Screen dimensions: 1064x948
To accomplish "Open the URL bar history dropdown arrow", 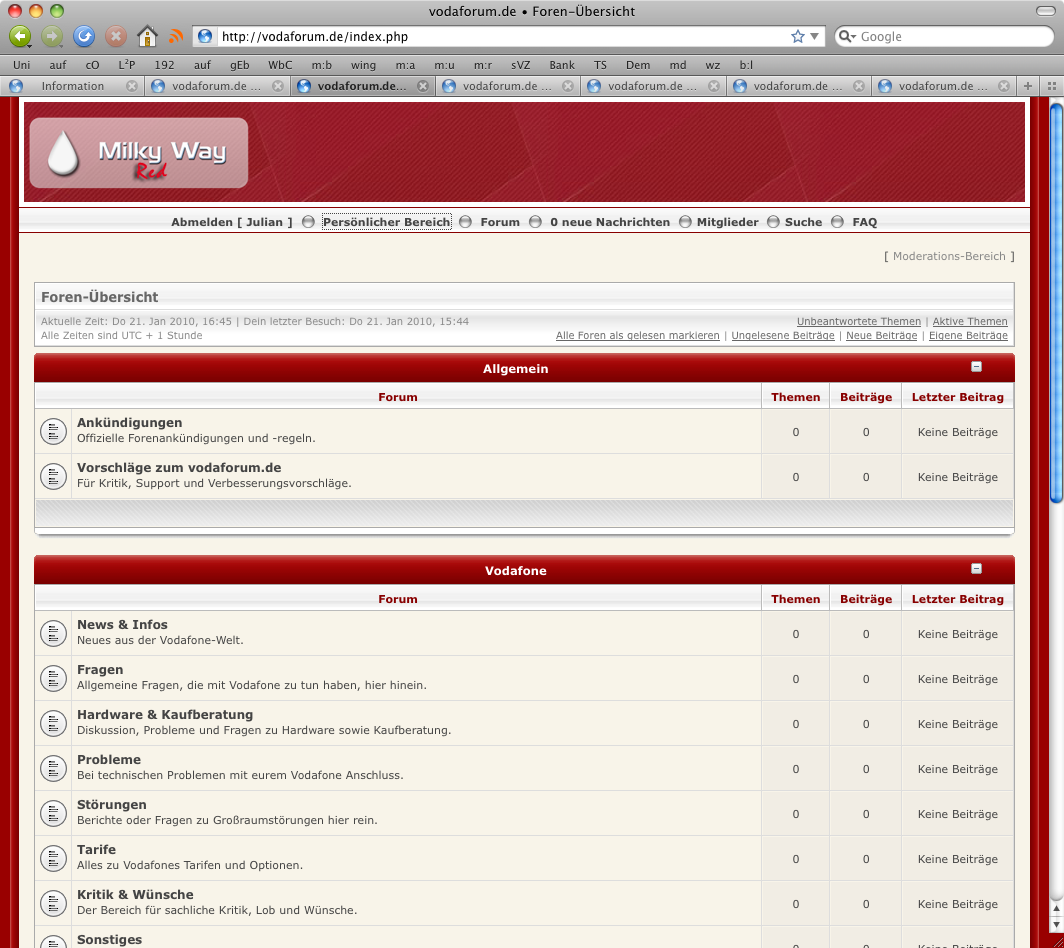I will tap(815, 37).
